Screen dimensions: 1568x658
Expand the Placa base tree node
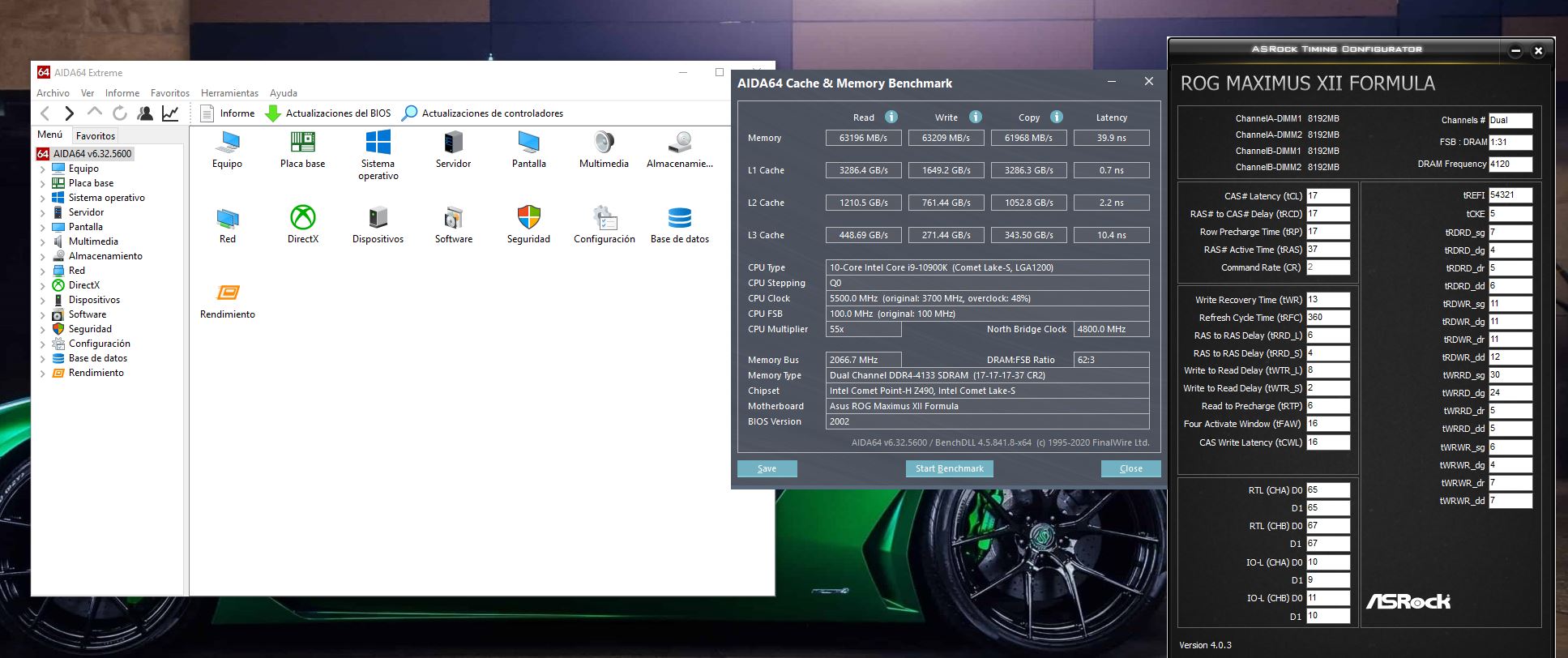click(42, 184)
